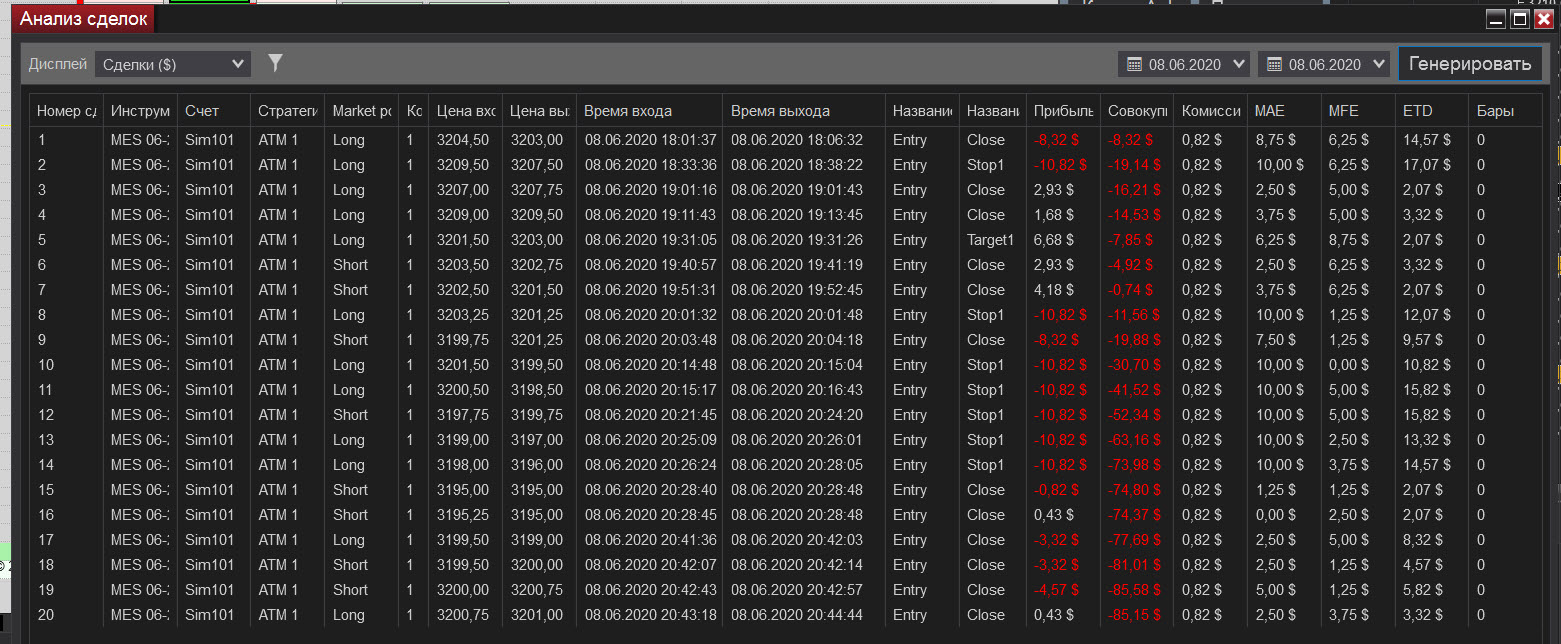Open the Дисплей dropdown Сделки ($)
Viewport: 1561px width, 644px height.
point(173,64)
